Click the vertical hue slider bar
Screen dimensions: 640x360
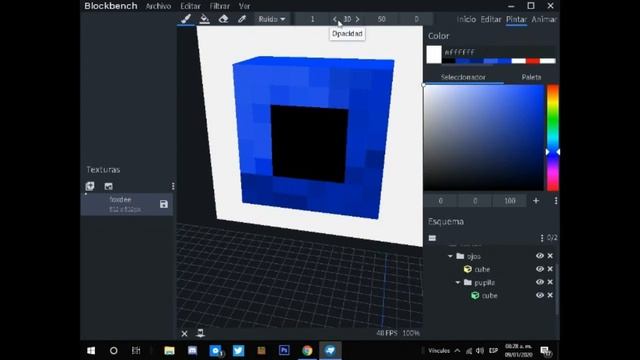coord(553,138)
